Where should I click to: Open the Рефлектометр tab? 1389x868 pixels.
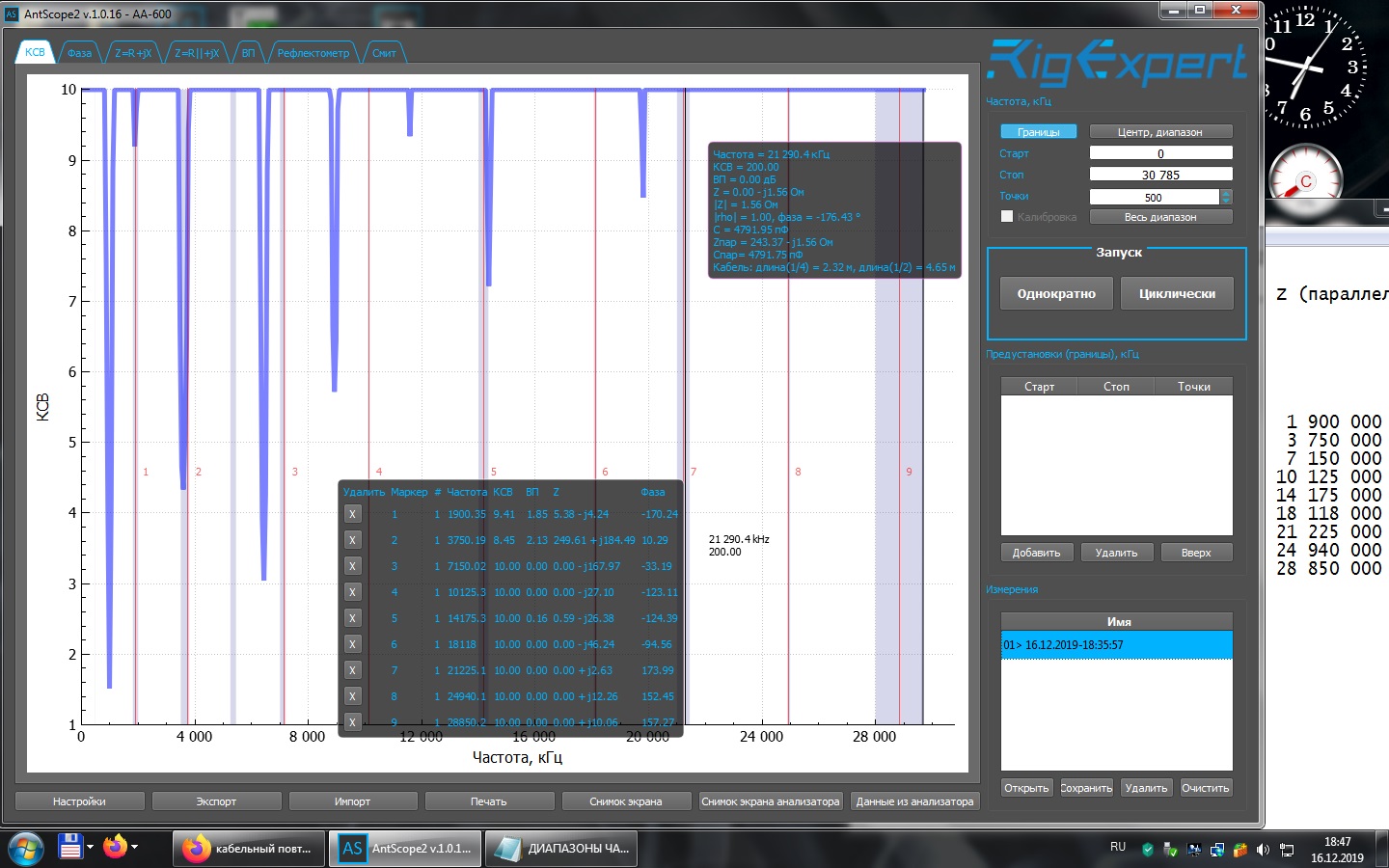point(313,53)
